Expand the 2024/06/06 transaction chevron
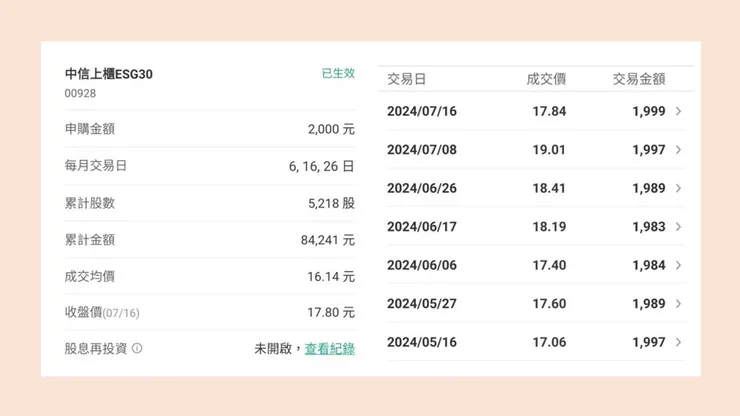Viewport: 740px width, 416px height. tap(678, 265)
